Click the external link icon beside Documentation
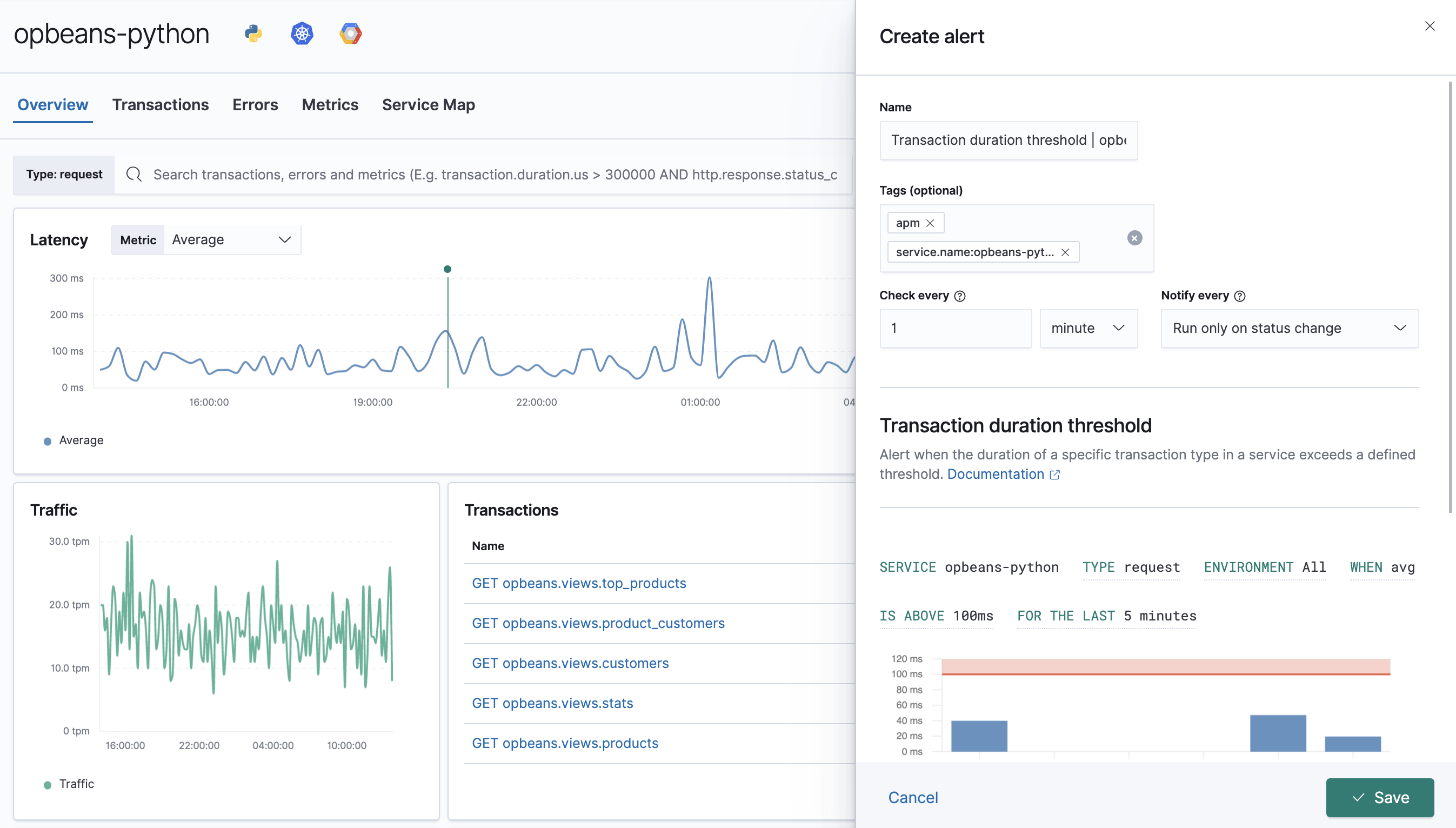The height and width of the screenshot is (828, 1456). [1055, 475]
